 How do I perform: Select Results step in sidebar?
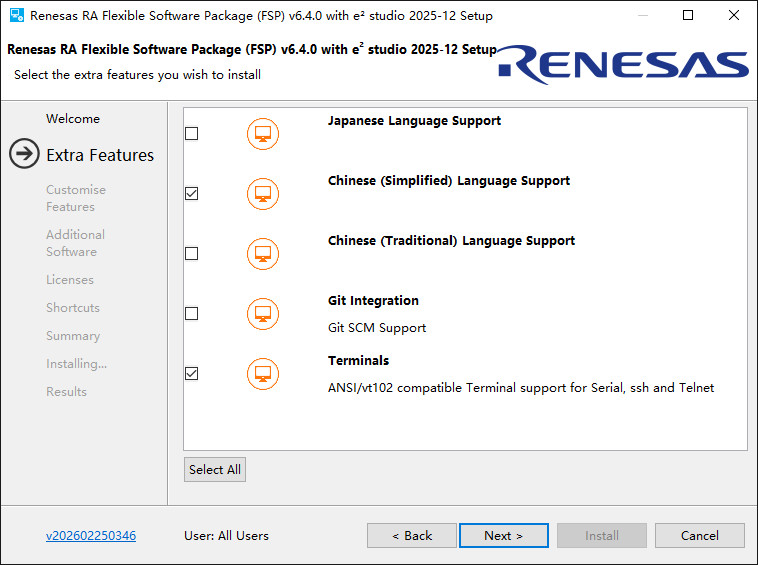click(66, 391)
